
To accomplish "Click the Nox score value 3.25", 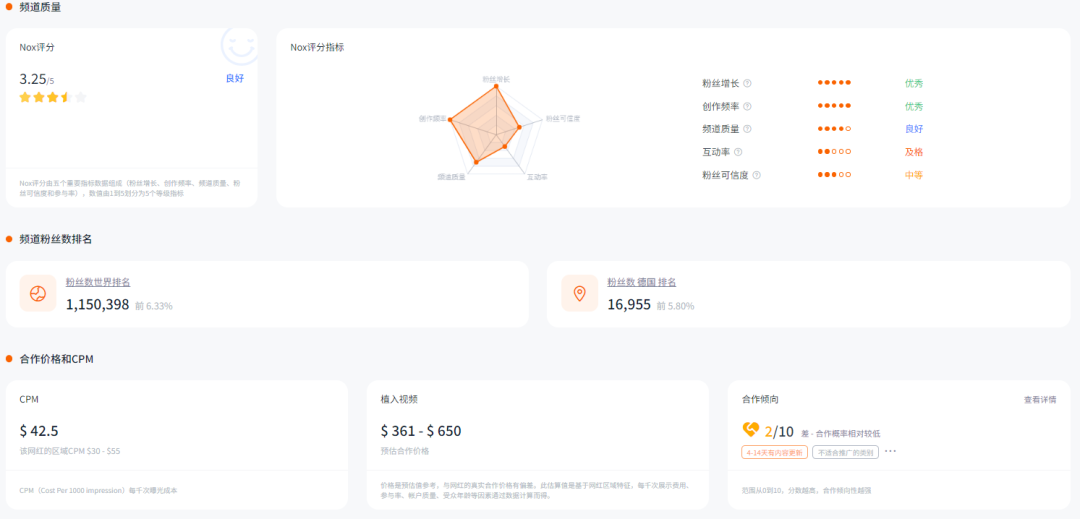I will [32, 79].
